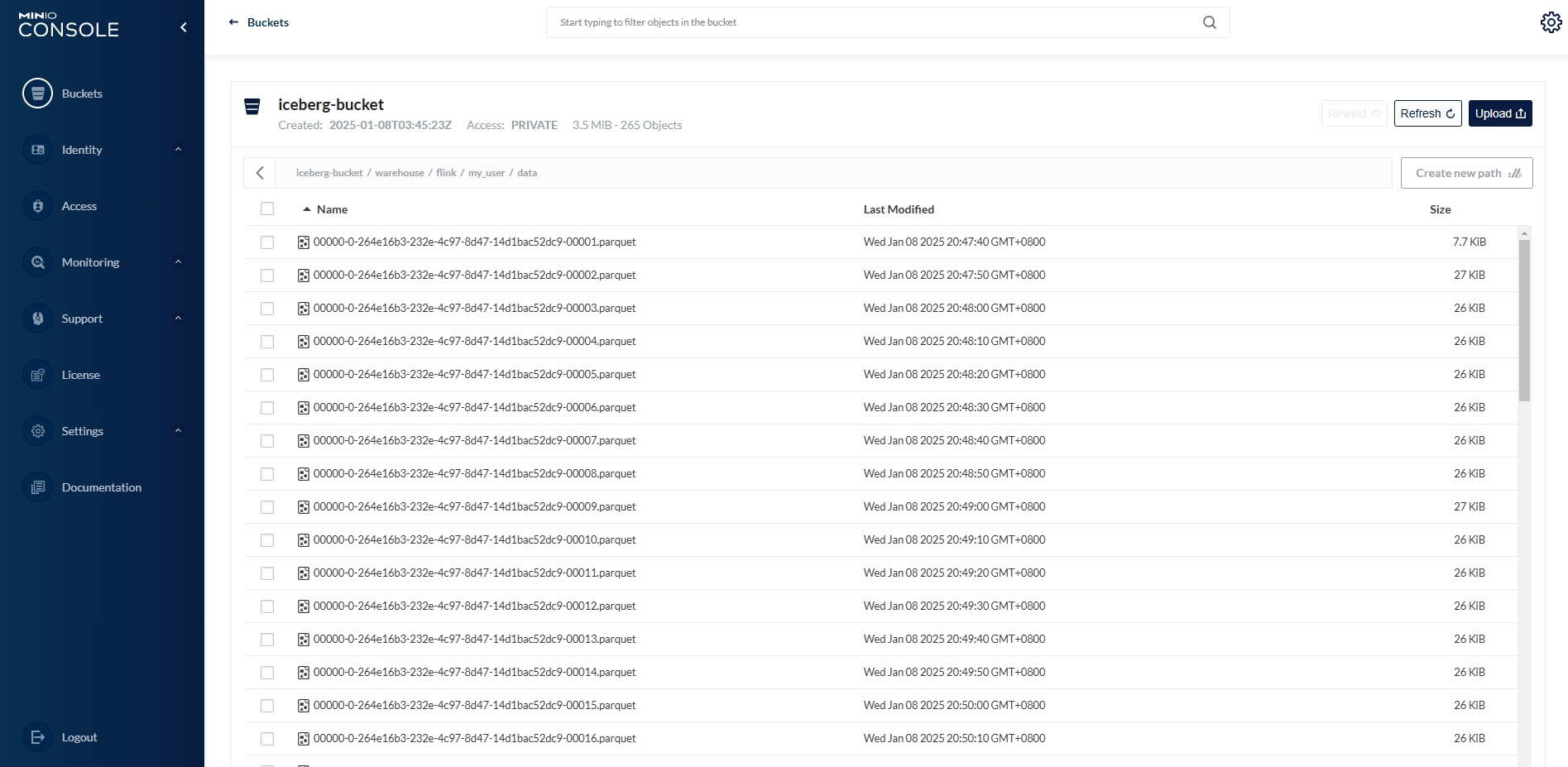This screenshot has height=767, width=1568.
Task: Collapse the sidebar with the arrow icon
Action: (184, 27)
